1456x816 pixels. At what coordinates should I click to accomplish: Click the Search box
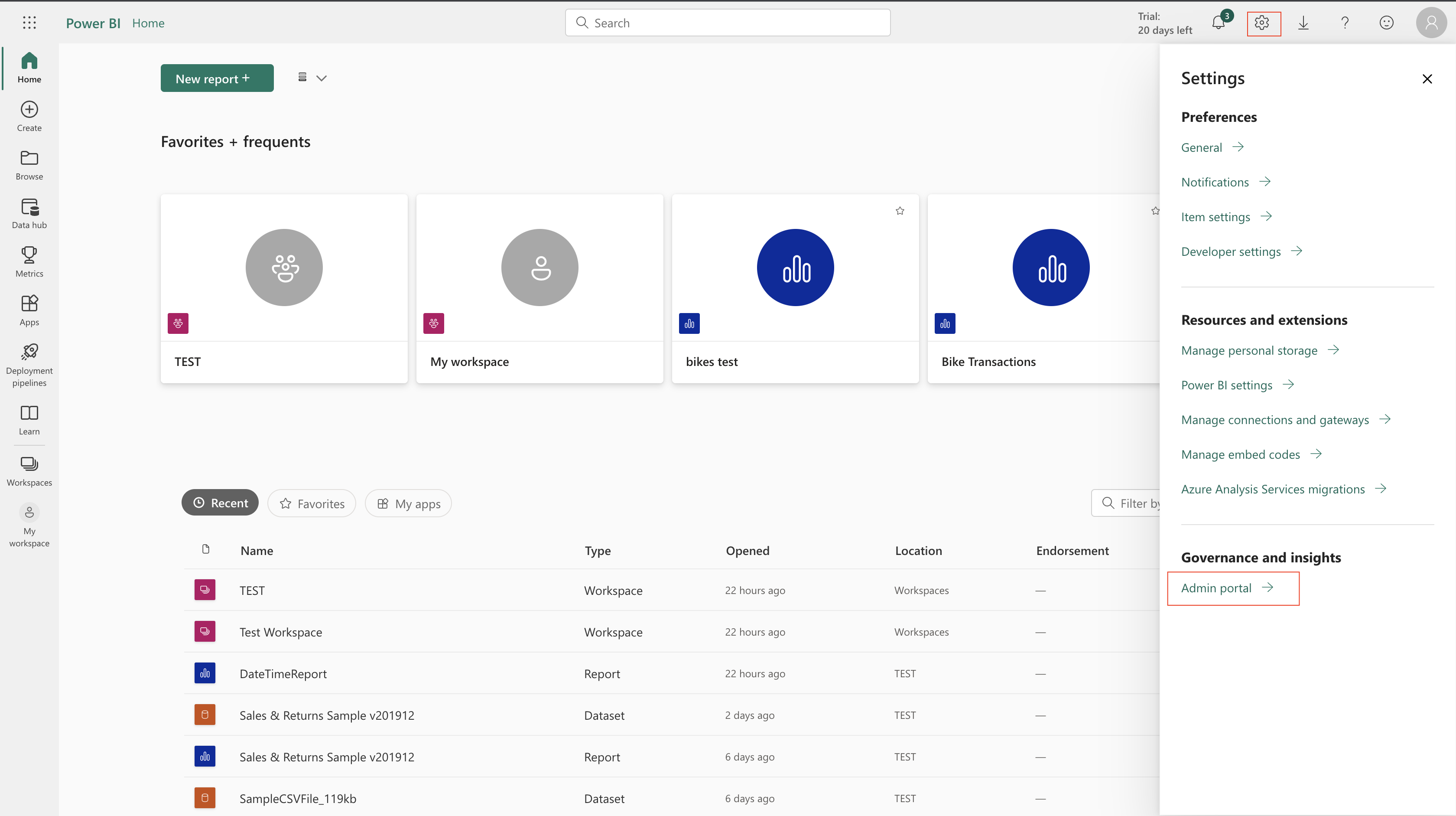pos(728,23)
